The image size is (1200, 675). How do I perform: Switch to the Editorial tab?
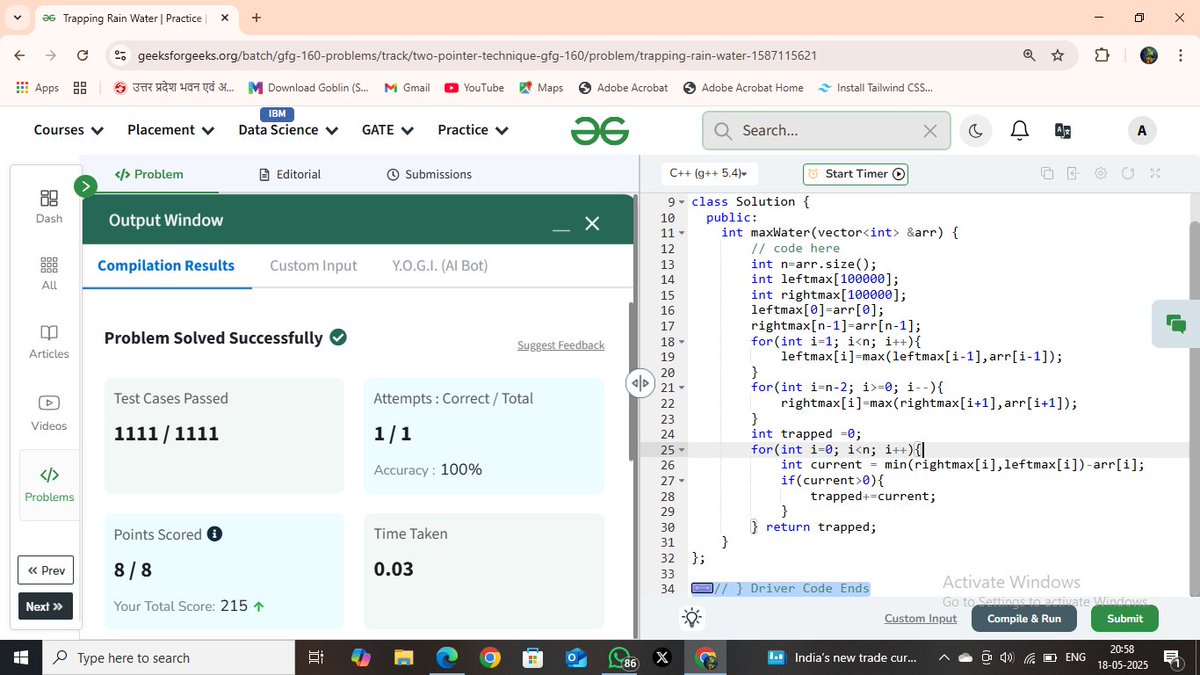(x=290, y=174)
